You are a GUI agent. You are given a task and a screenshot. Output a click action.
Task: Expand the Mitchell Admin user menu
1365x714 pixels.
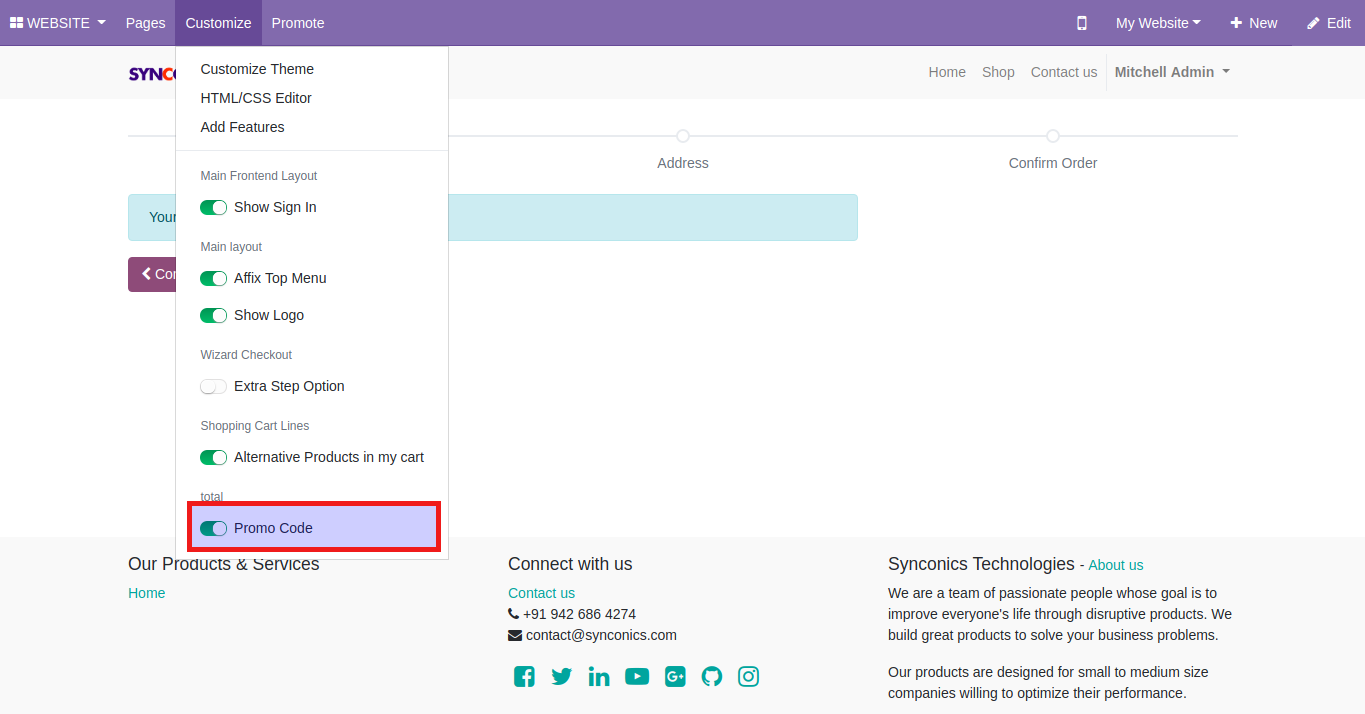pos(1172,72)
